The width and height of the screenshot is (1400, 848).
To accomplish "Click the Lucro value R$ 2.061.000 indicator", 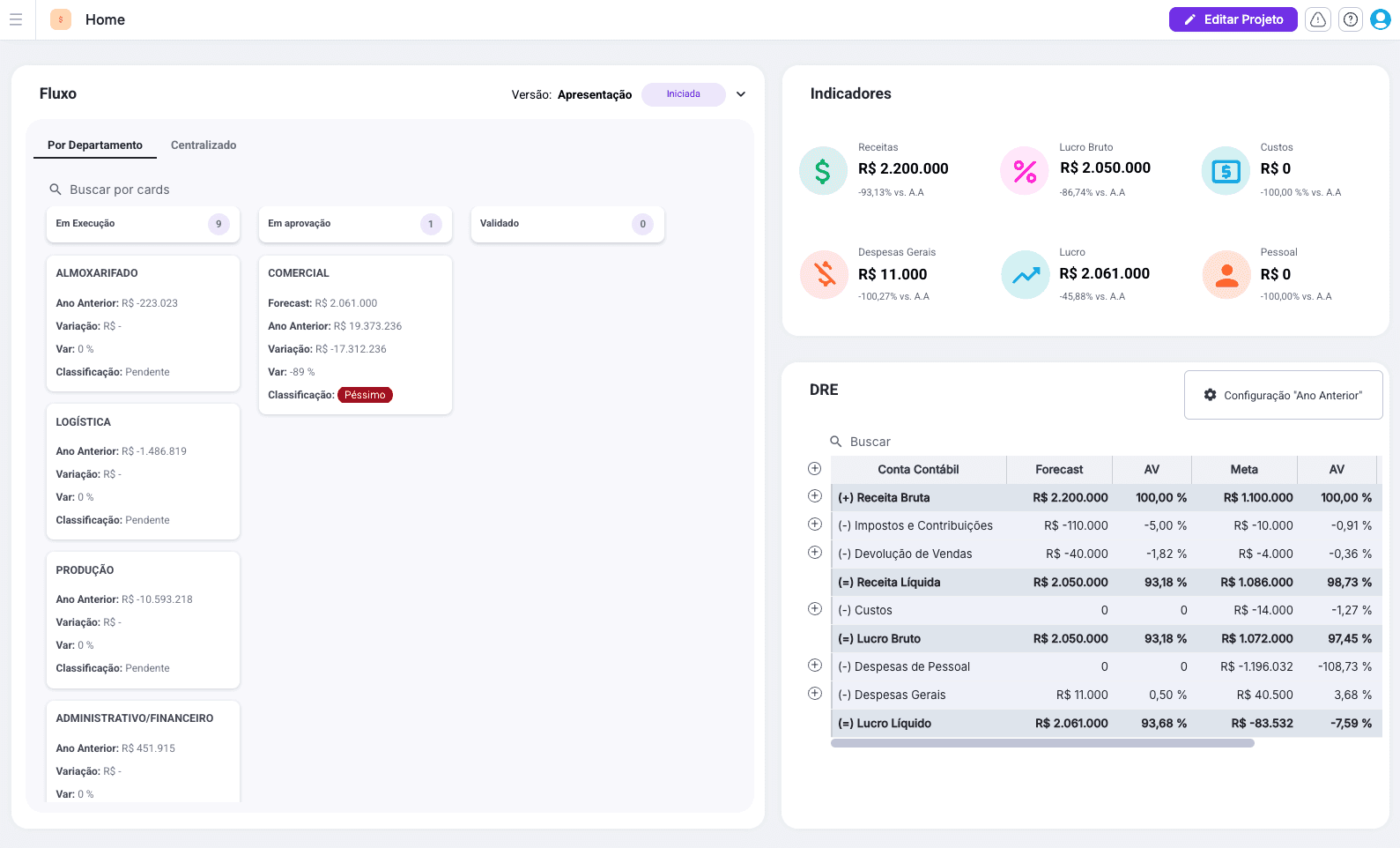I will tap(1104, 273).
